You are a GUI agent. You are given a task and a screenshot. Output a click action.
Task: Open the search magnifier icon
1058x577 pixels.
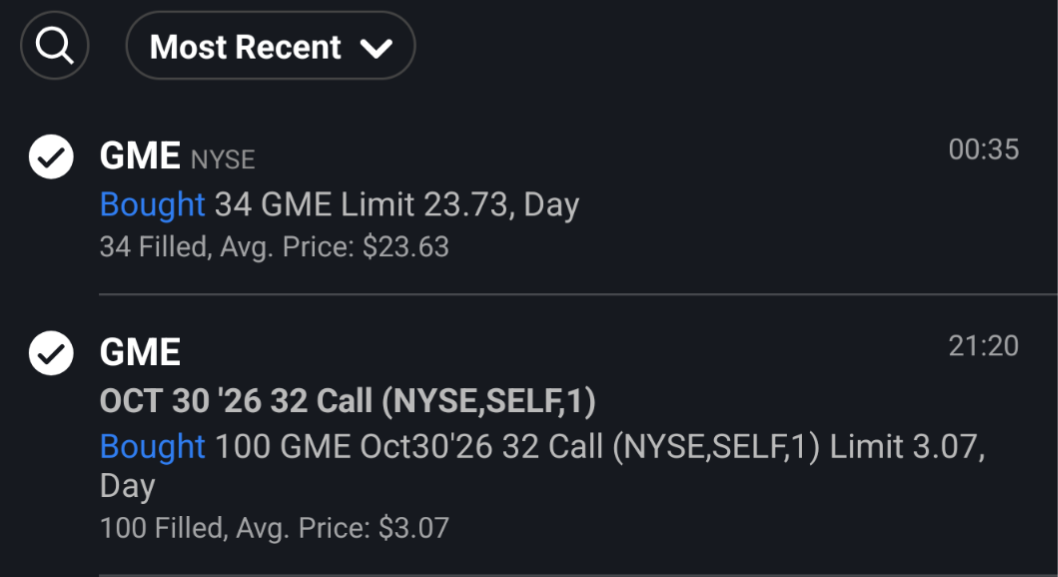click(x=54, y=45)
